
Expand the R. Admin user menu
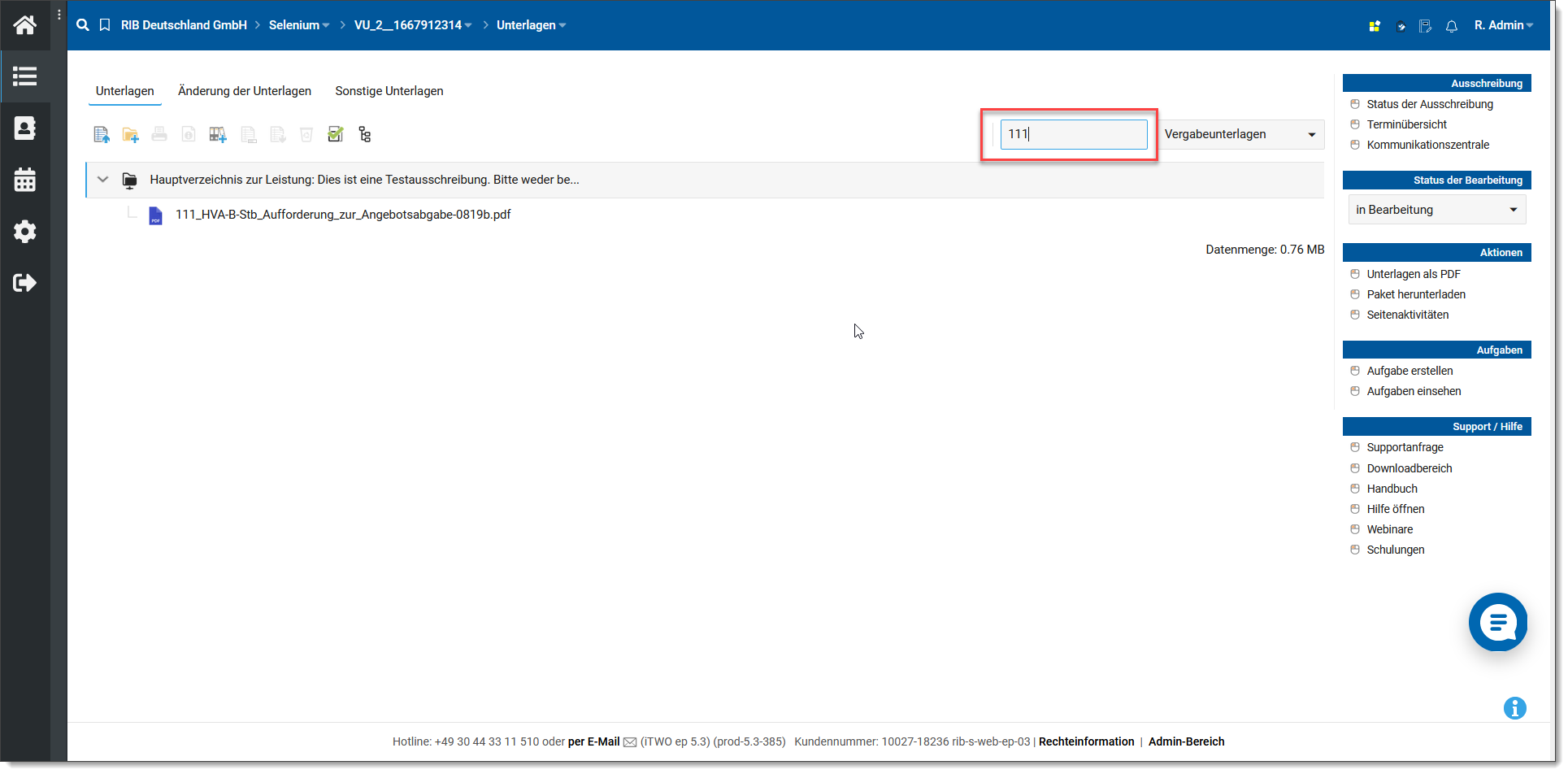(x=1503, y=25)
